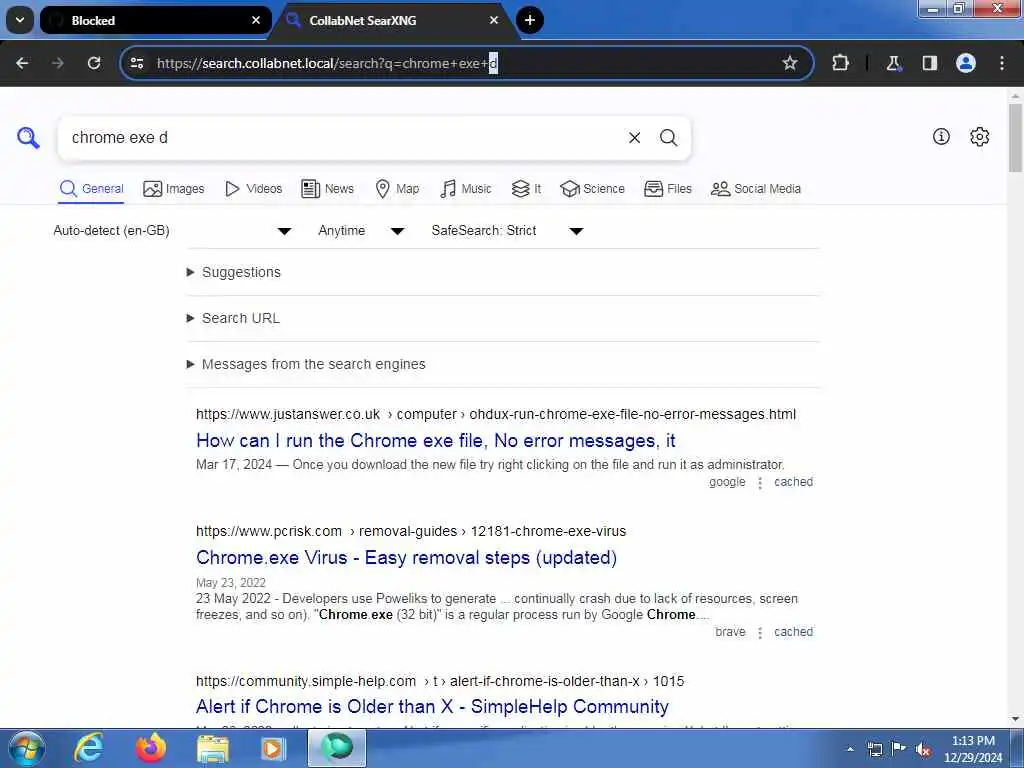Open the Extensions puzzle icon
Image resolution: width=1024 pixels, height=768 pixels.
pos(840,63)
